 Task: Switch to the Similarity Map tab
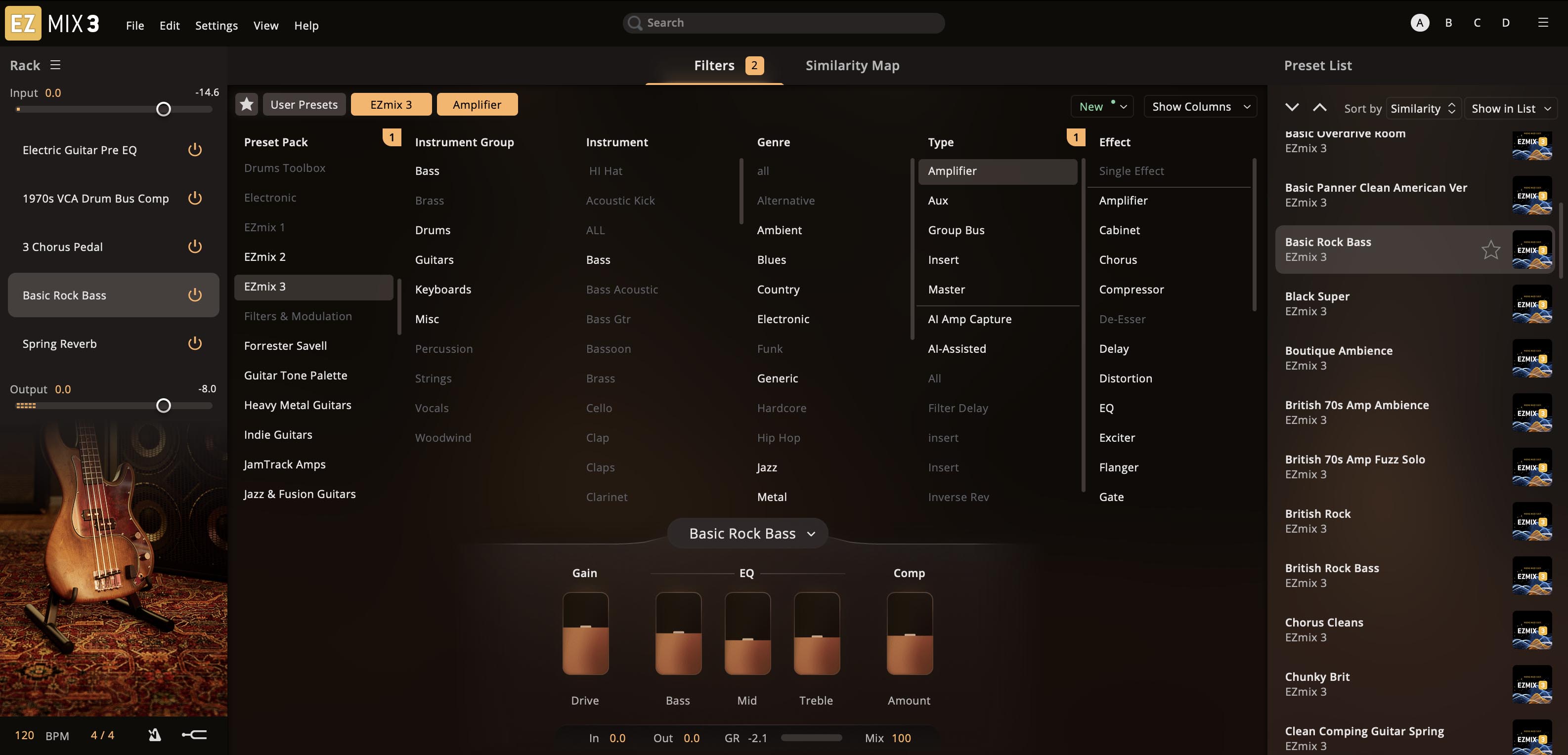pyautogui.click(x=852, y=65)
